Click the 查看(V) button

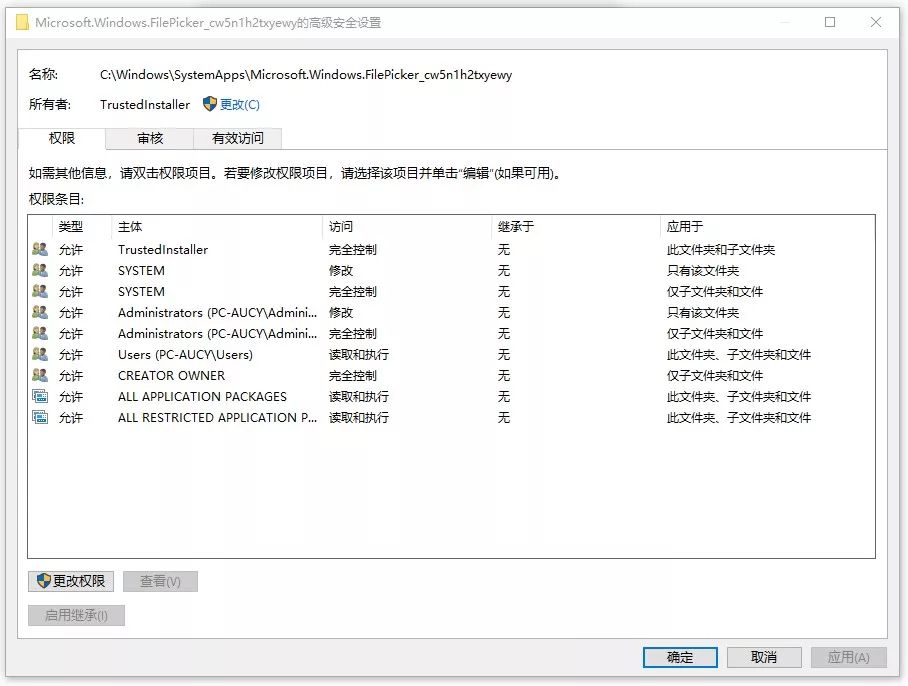[160, 581]
